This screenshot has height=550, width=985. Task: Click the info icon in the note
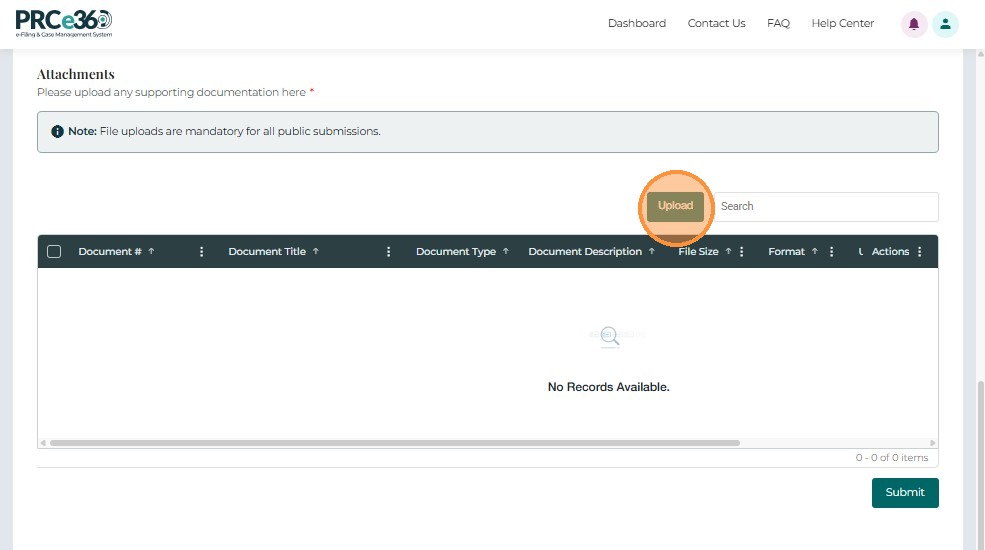(x=57, y=131)
